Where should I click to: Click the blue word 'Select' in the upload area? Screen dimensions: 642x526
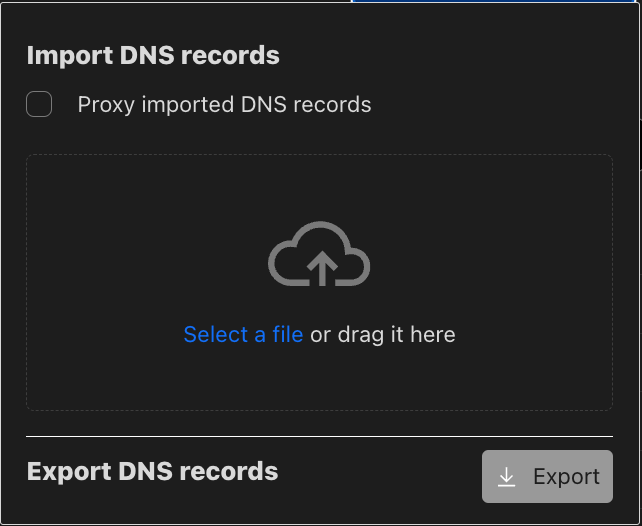point(216,334)
